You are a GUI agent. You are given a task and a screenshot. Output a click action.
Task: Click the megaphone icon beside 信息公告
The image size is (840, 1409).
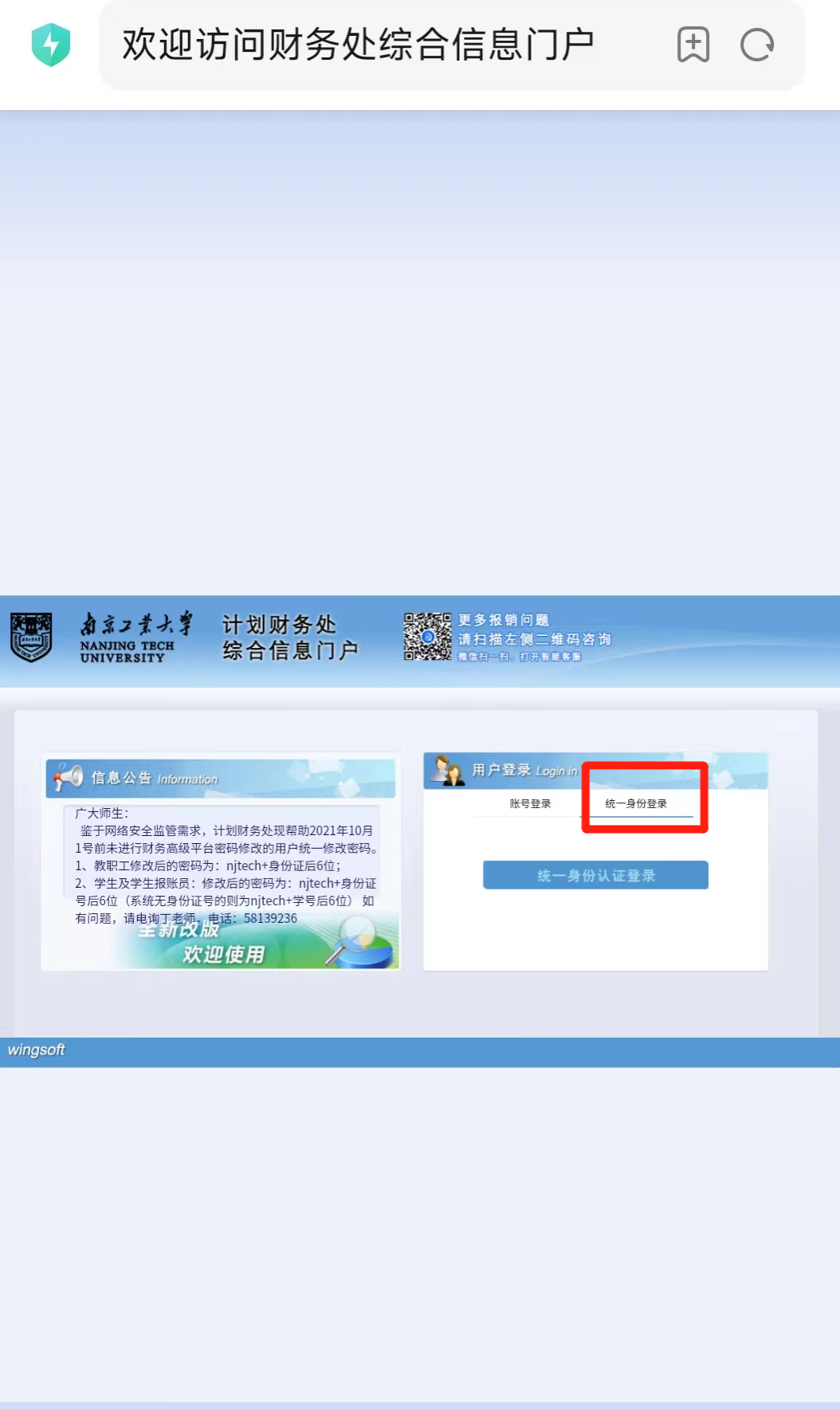(x=68, y=777)
